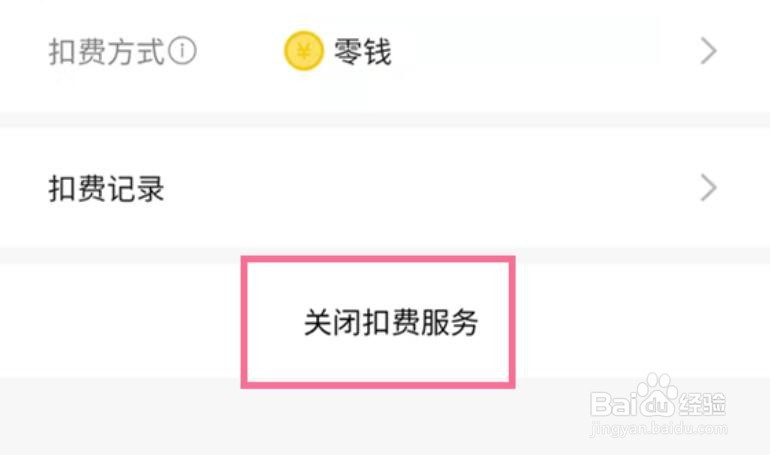Tap the "du" letters inside the paw logo

659,405
